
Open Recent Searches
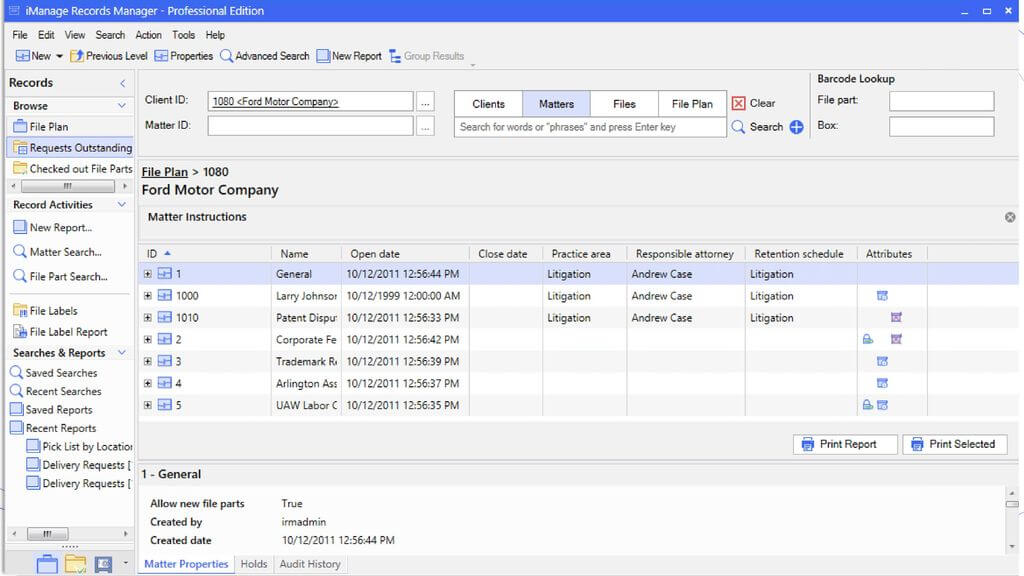tap(56, 391)
